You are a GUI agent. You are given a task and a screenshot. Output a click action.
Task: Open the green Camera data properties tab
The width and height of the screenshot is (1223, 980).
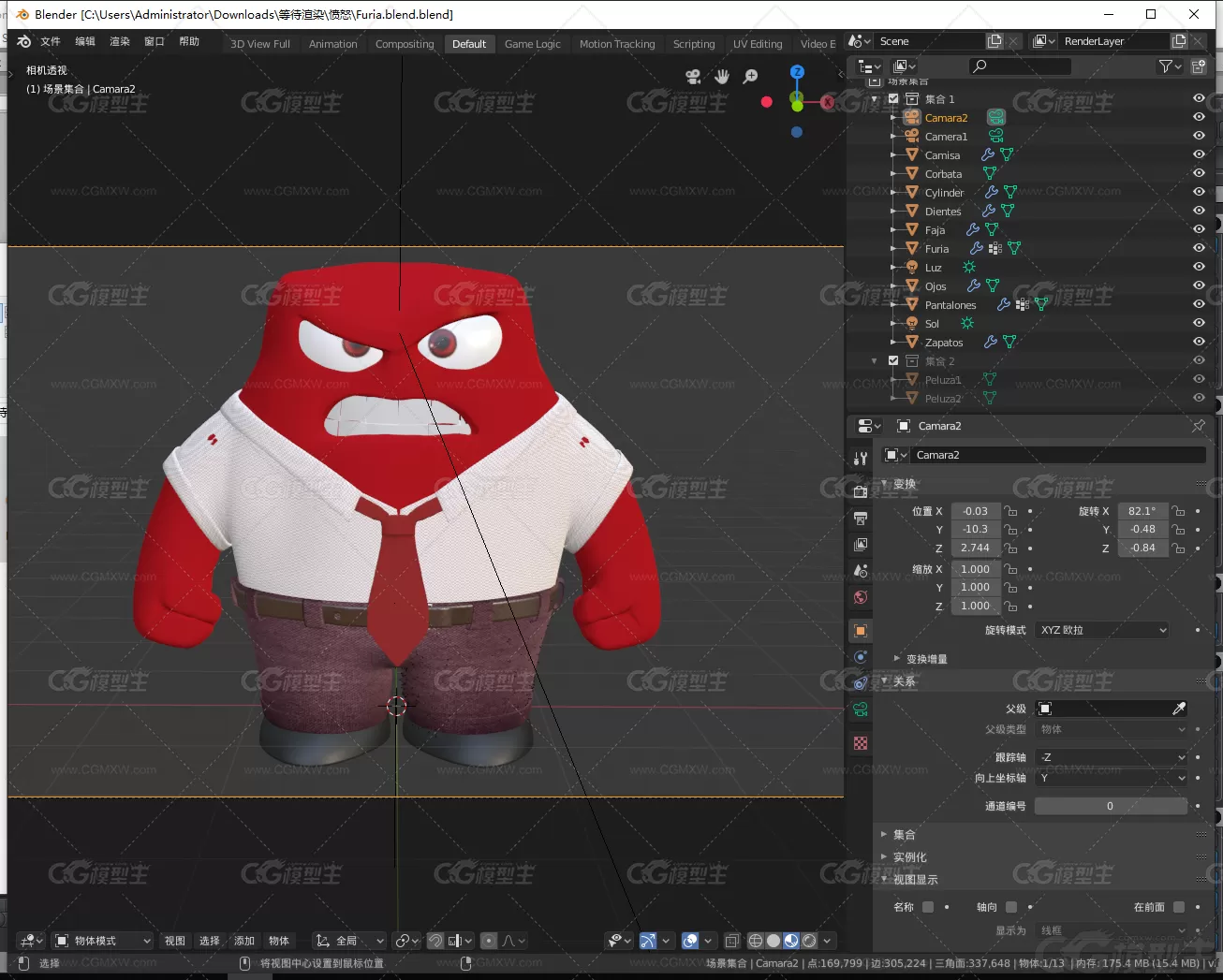[x=861, y=709]
